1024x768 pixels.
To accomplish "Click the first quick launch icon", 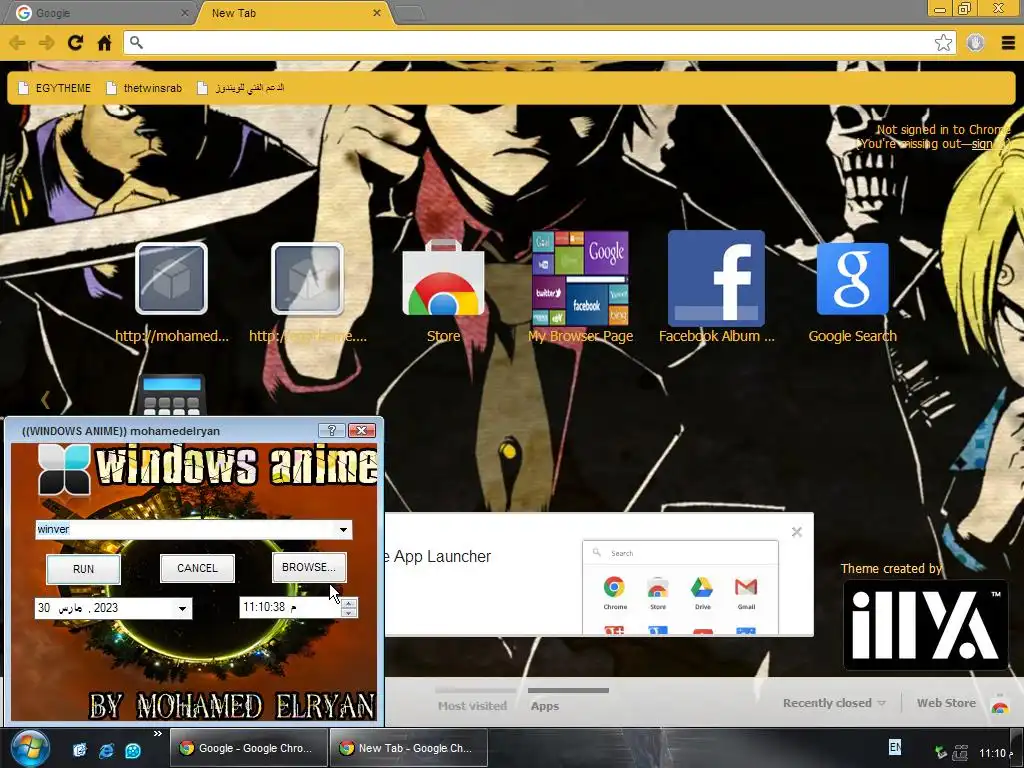I will coord(80,750).
